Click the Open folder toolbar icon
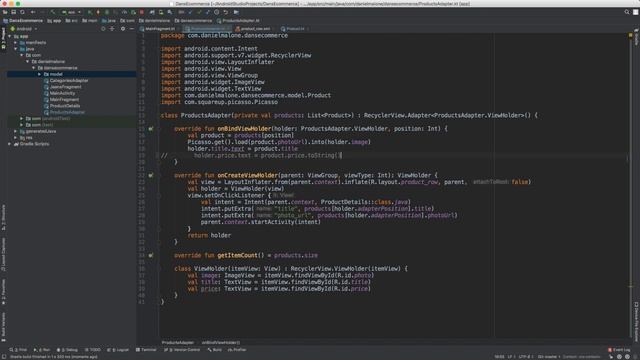Image resolution: width=640 pixels, height=360 pixels. 5,12
